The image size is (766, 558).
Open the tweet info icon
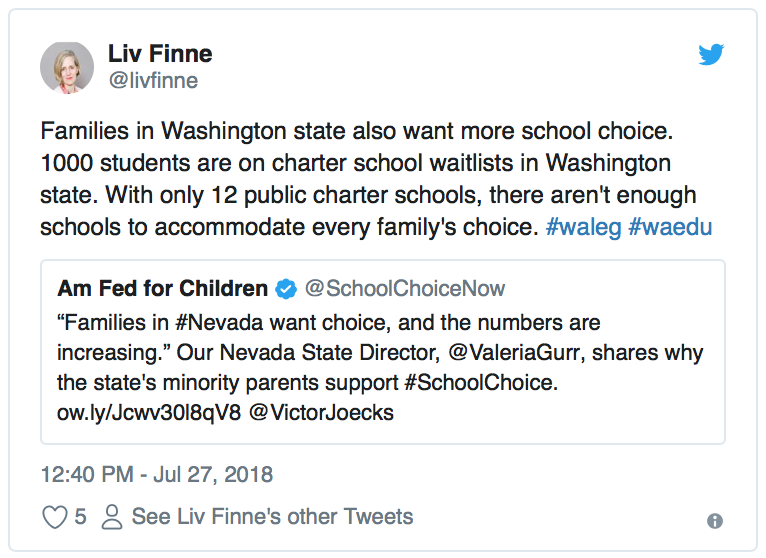click(x=715, y=521)
